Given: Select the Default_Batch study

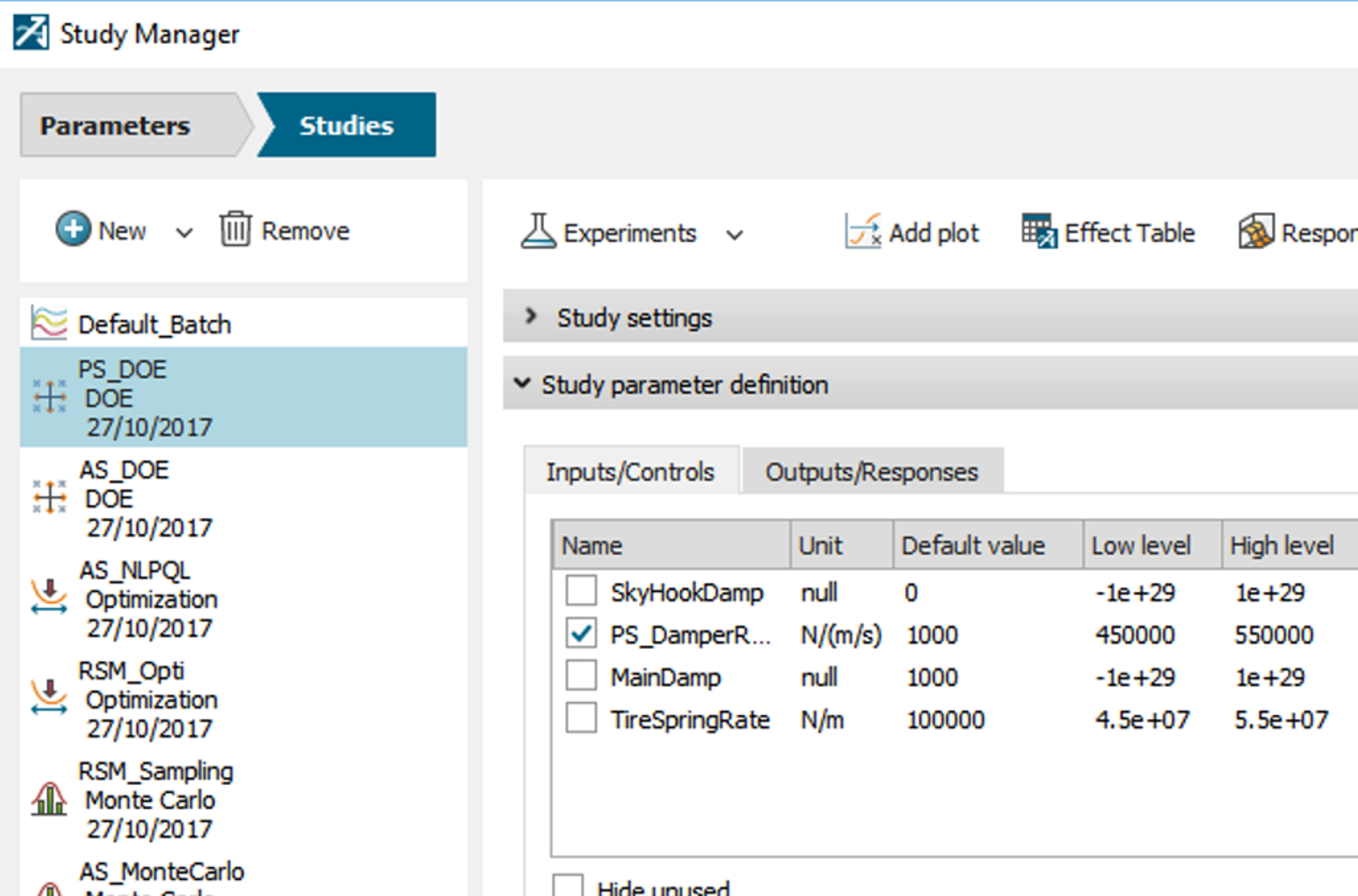Looking at the screenshot, I should tap(243, 323).
